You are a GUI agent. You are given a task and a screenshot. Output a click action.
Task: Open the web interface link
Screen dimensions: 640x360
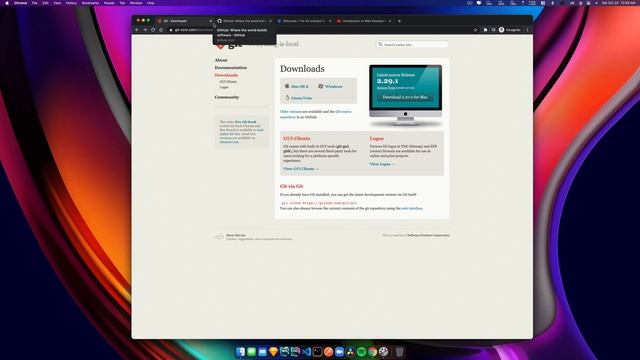pos(412,208)
